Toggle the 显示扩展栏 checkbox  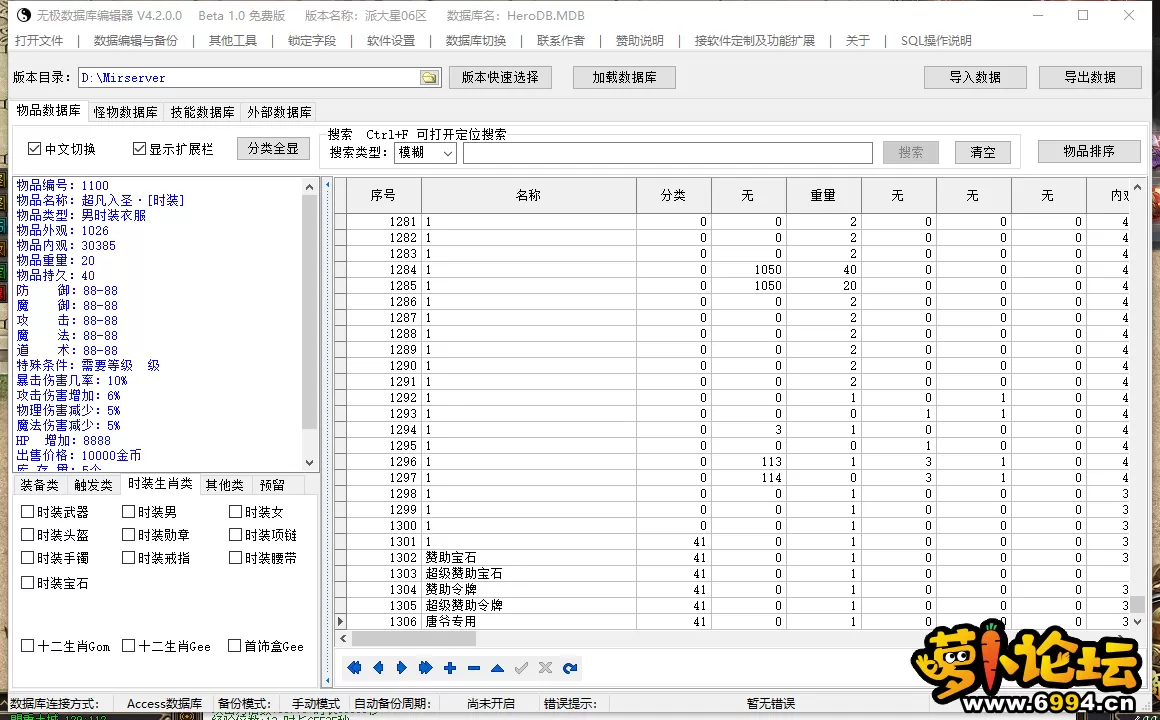coord(140,149)
